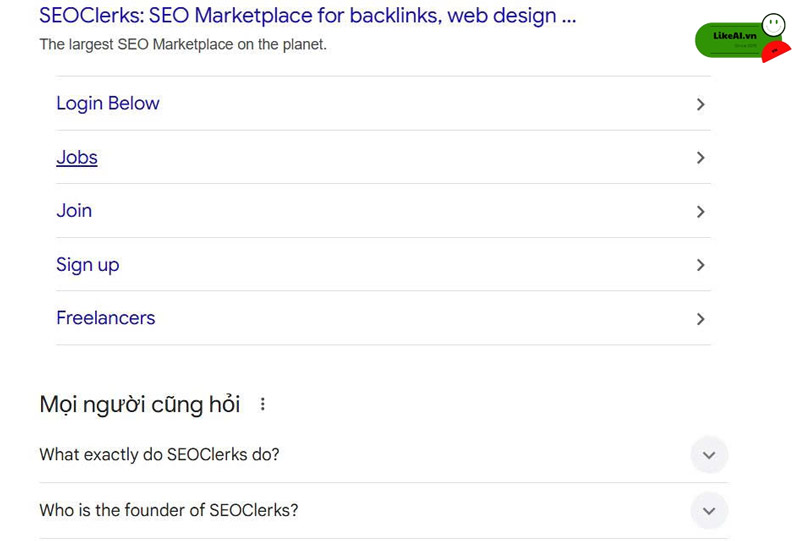Screen dimensions: 800x541
Task: Click the right arrow in Join row
Action: 701,211
